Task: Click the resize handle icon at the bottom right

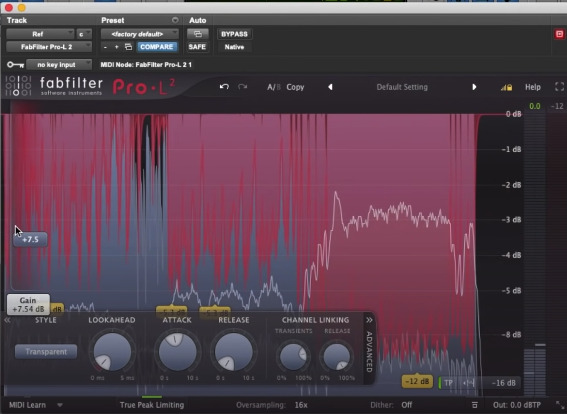Action: [559, 405]
